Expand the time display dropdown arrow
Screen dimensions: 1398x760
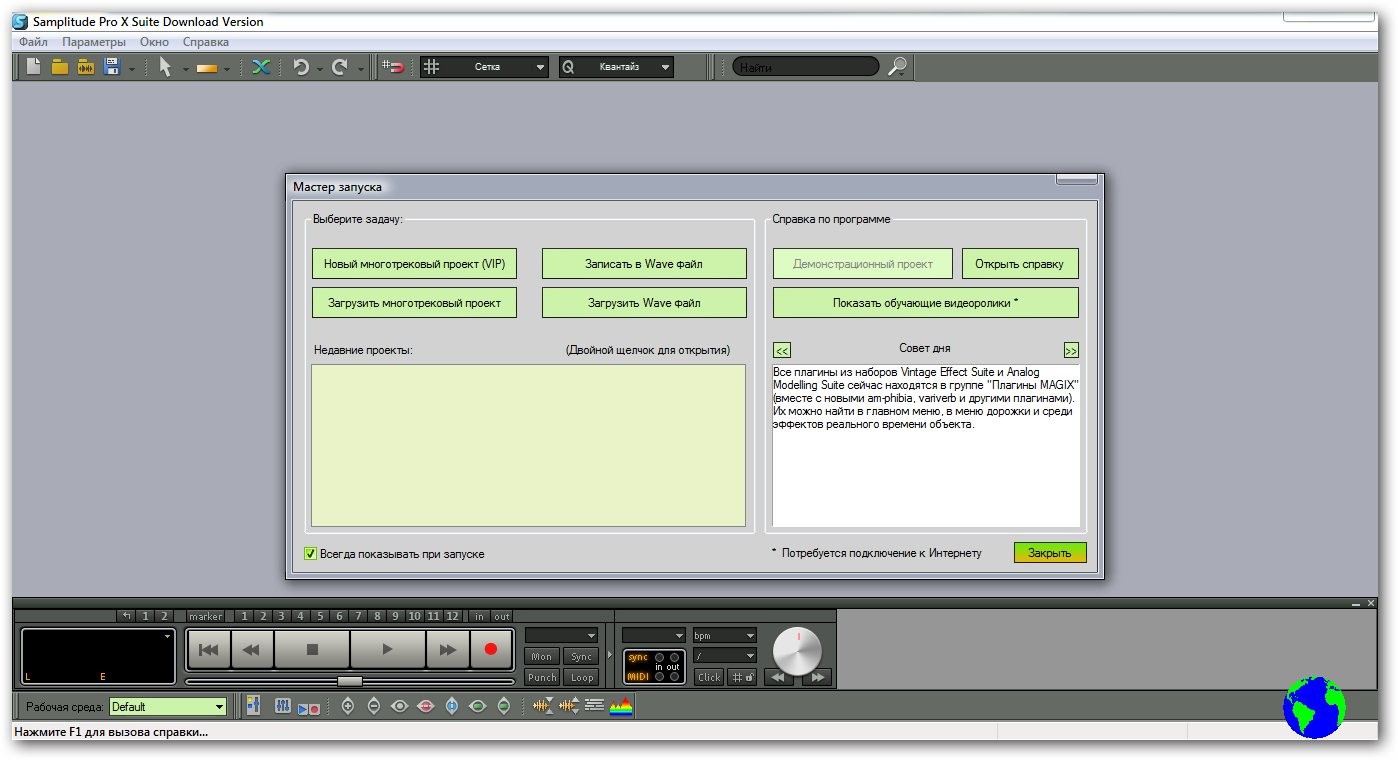[x=168, y=635]
